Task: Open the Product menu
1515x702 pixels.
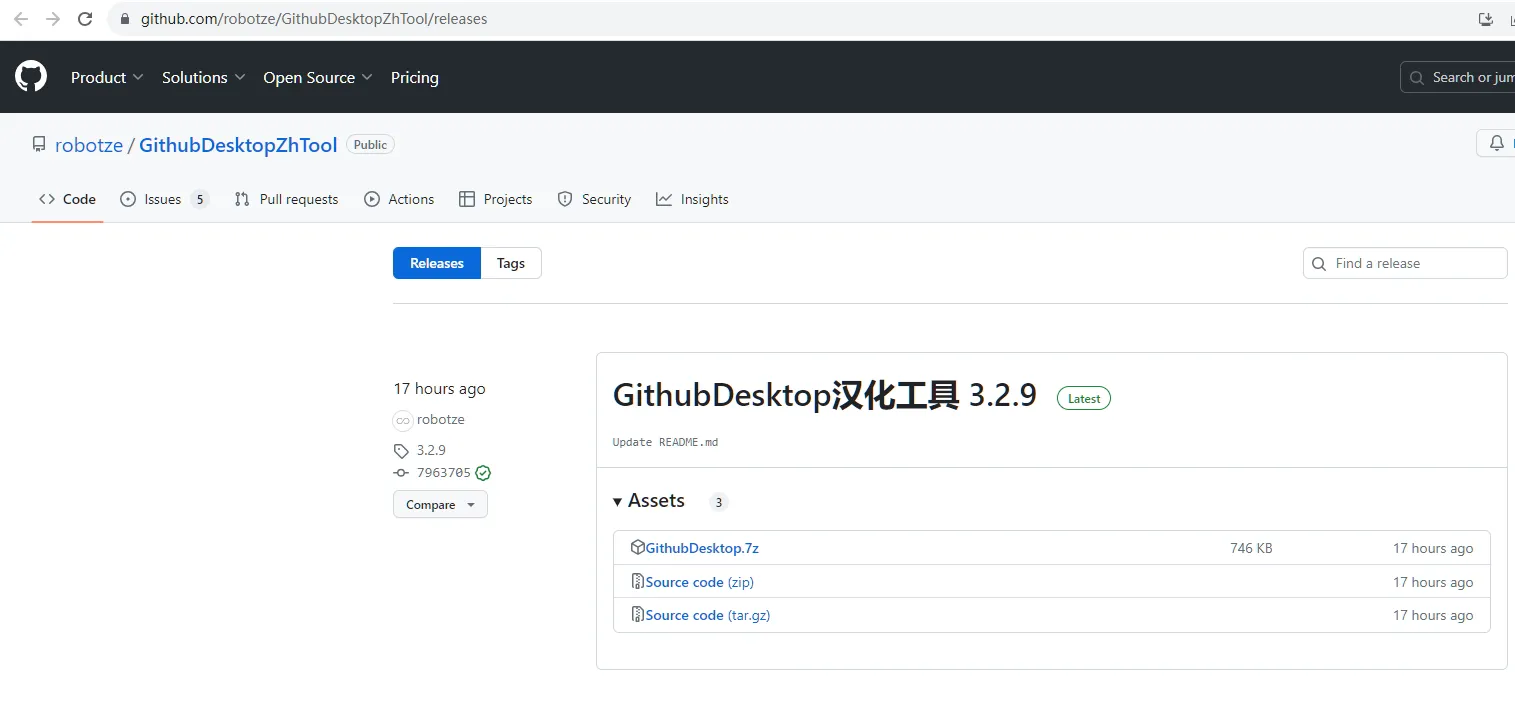Action: pyautogui.click(x=107, y=77)
